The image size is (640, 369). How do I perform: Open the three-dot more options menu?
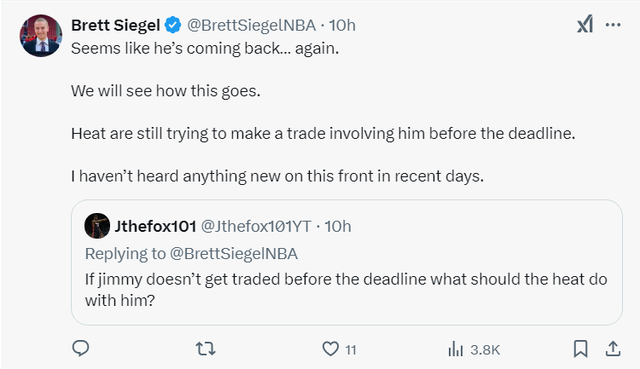[613, 25]
